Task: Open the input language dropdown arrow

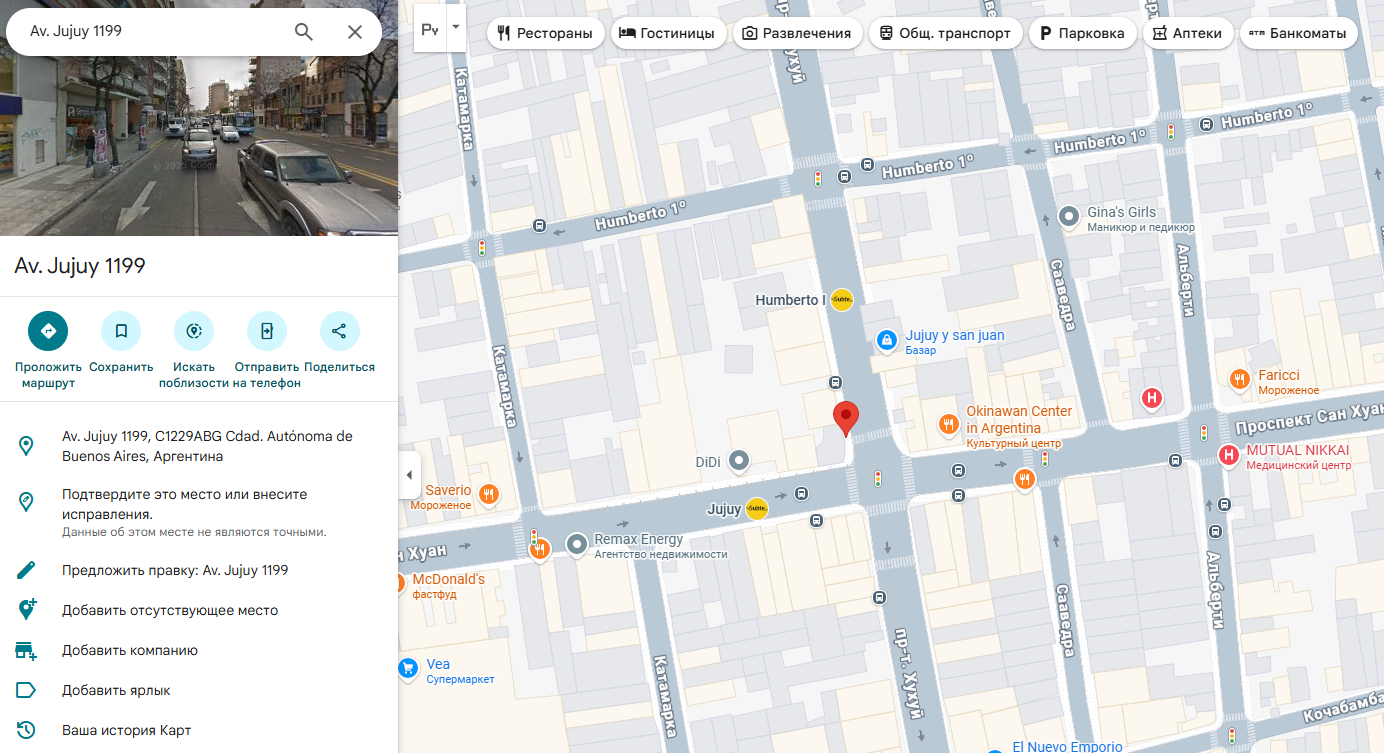Action: [x=456, y=28]
